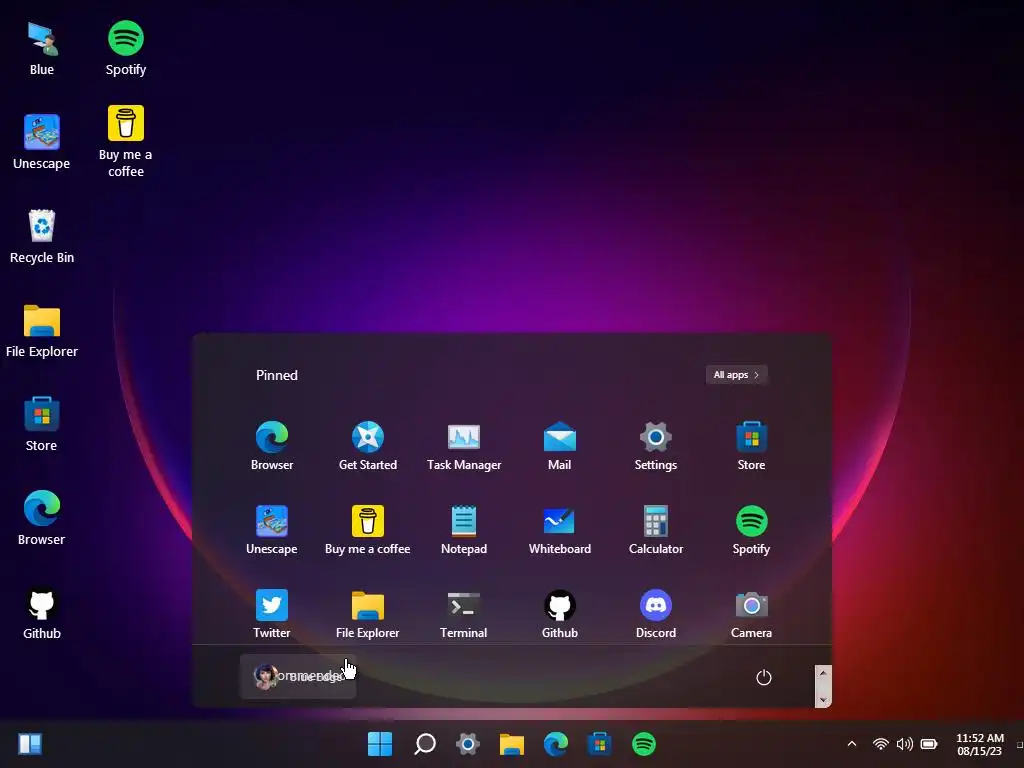Open the Mail app in Start menu

click(x=560, y=446)
